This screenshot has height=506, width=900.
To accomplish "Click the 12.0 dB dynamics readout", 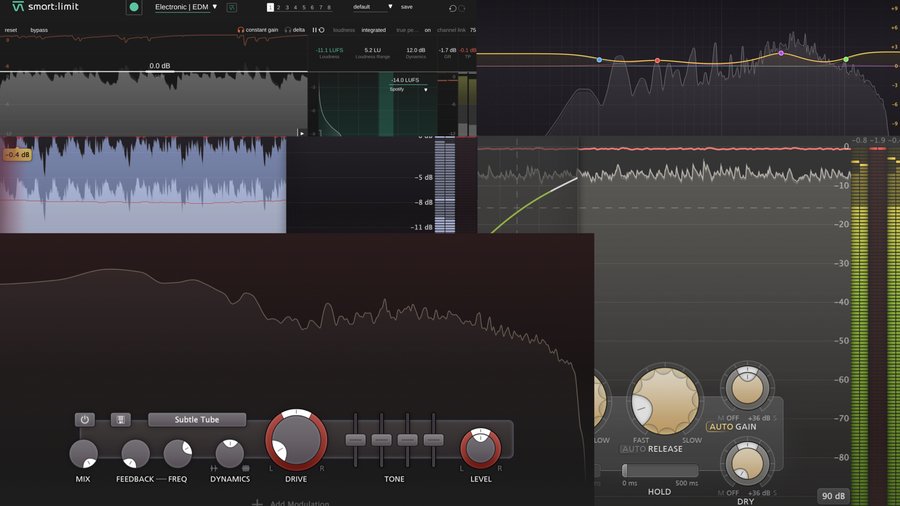I will click(416, 50).
